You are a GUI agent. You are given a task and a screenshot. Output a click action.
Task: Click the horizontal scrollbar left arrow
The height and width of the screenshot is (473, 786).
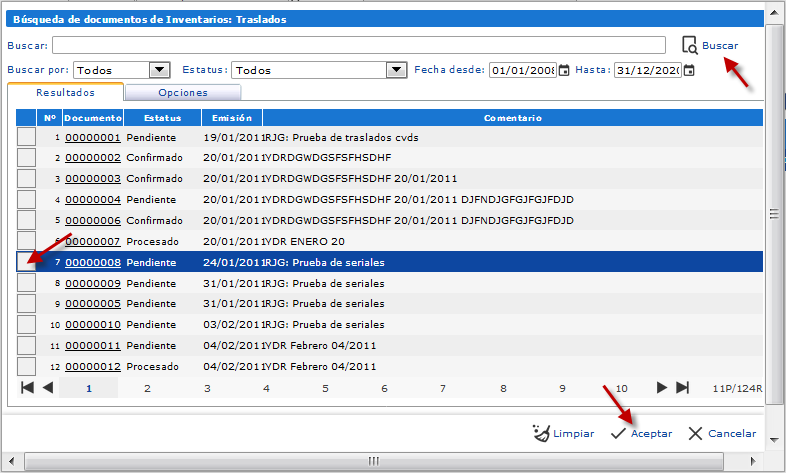[x=12, y=461]
